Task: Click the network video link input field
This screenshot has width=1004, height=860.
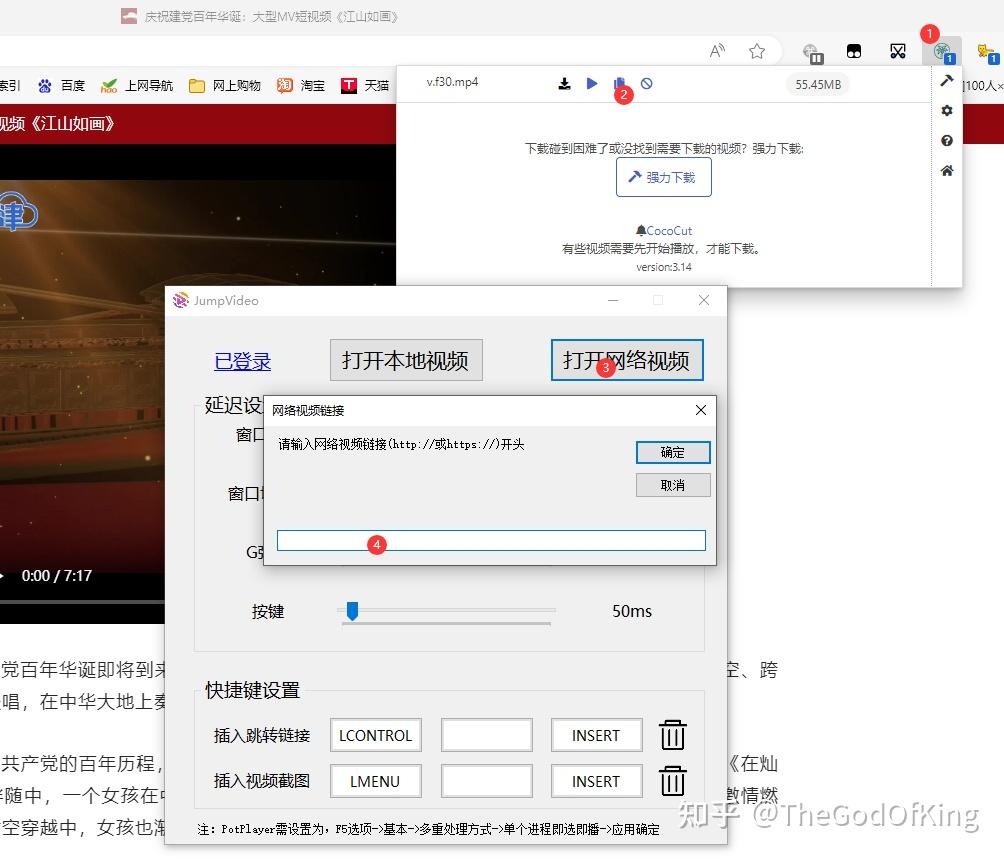Action: point(491,540)
